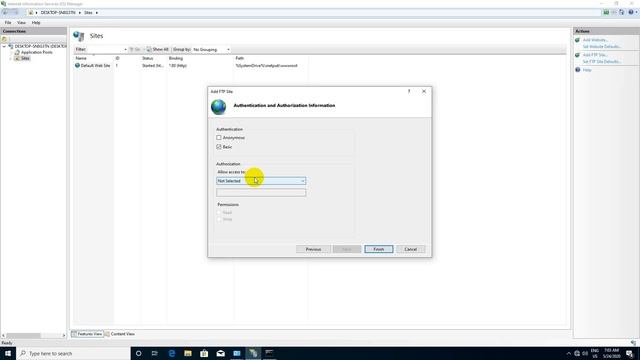
Task: Click Show All in the filter bar
Action: tap(158, 49)
